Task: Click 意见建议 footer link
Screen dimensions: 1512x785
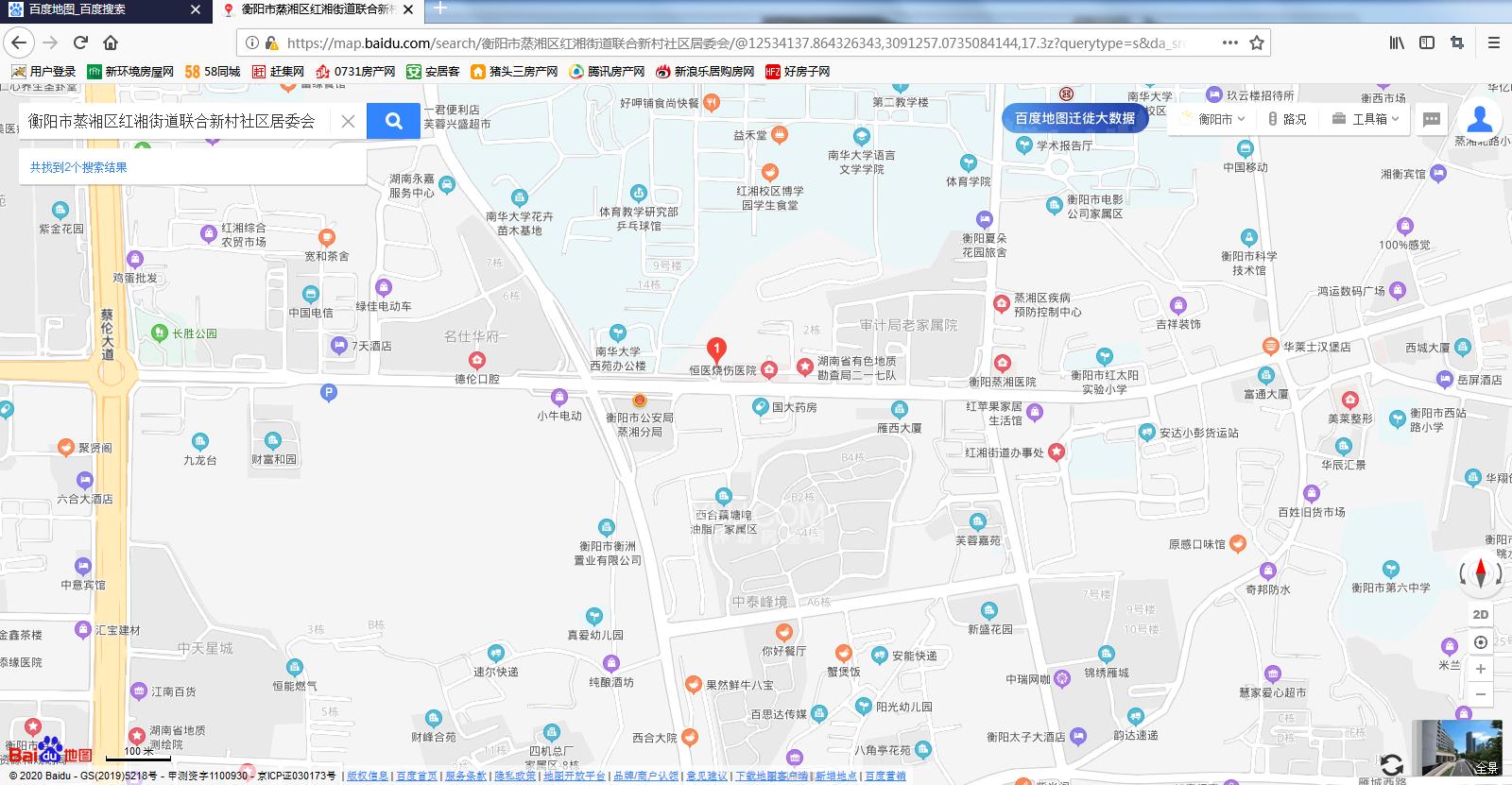Action: [x=707, y=776]
